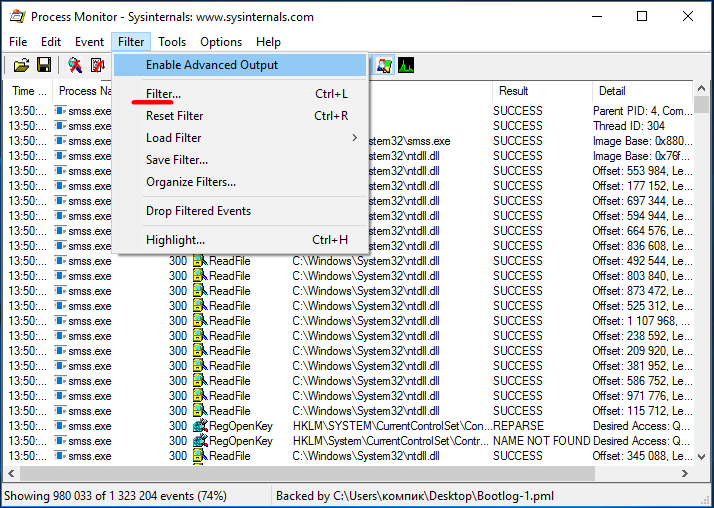714x508 pixels.
Task: Toggle the Capture events magnifier icon
Action: coord(75,66)
